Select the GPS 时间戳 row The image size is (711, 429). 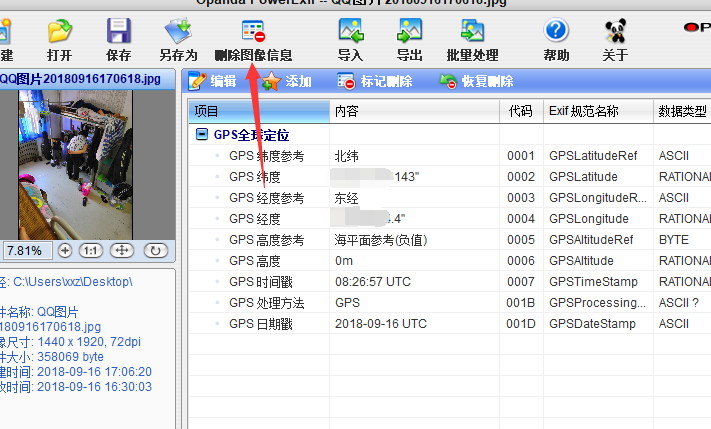[450, 282]
